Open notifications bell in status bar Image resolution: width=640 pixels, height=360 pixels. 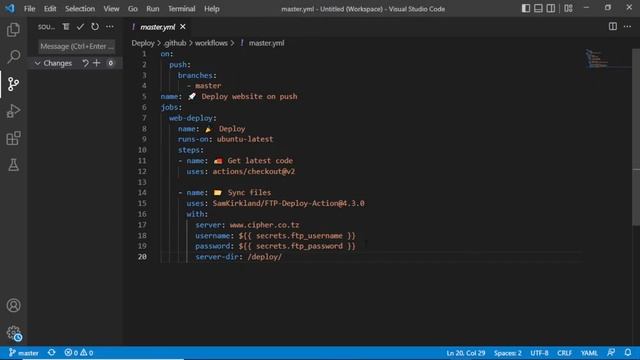pos(628,353)
